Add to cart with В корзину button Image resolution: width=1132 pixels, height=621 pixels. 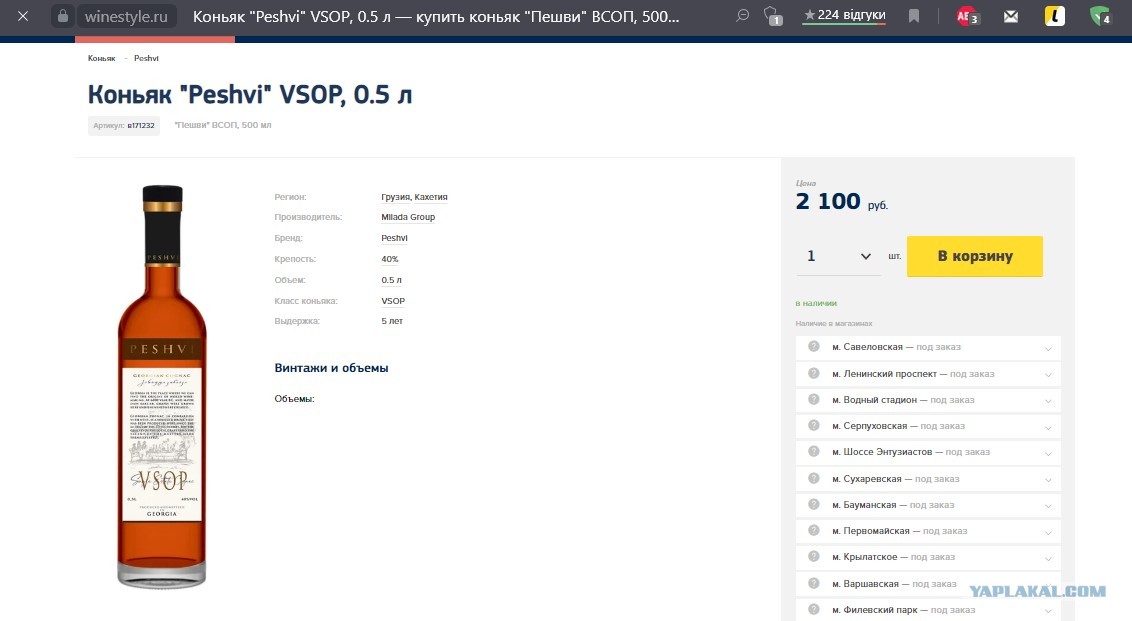(x=975, y=256)
